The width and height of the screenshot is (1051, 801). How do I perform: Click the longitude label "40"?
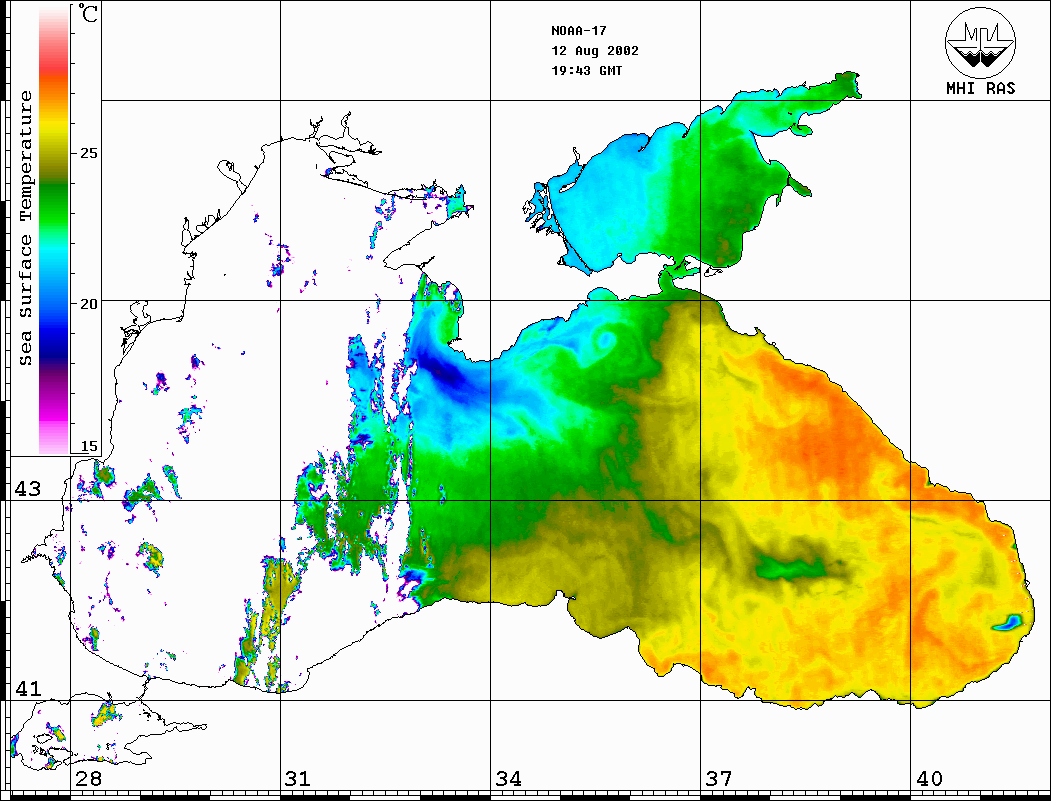coord(929,779)
